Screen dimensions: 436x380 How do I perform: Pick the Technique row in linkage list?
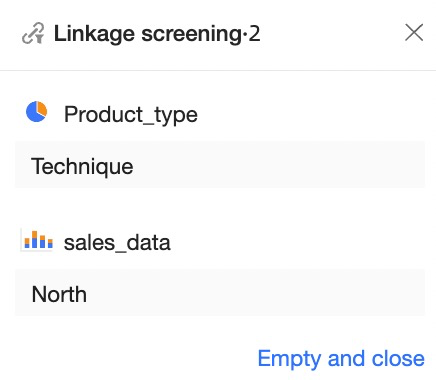click(x=220, y=165)
